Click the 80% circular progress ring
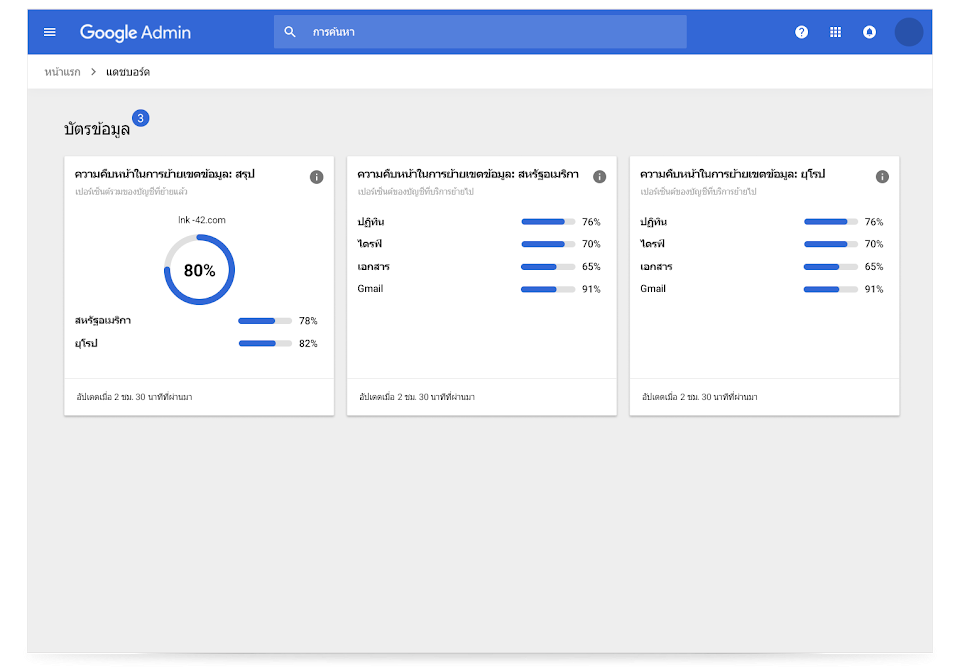 click(199, 270)
